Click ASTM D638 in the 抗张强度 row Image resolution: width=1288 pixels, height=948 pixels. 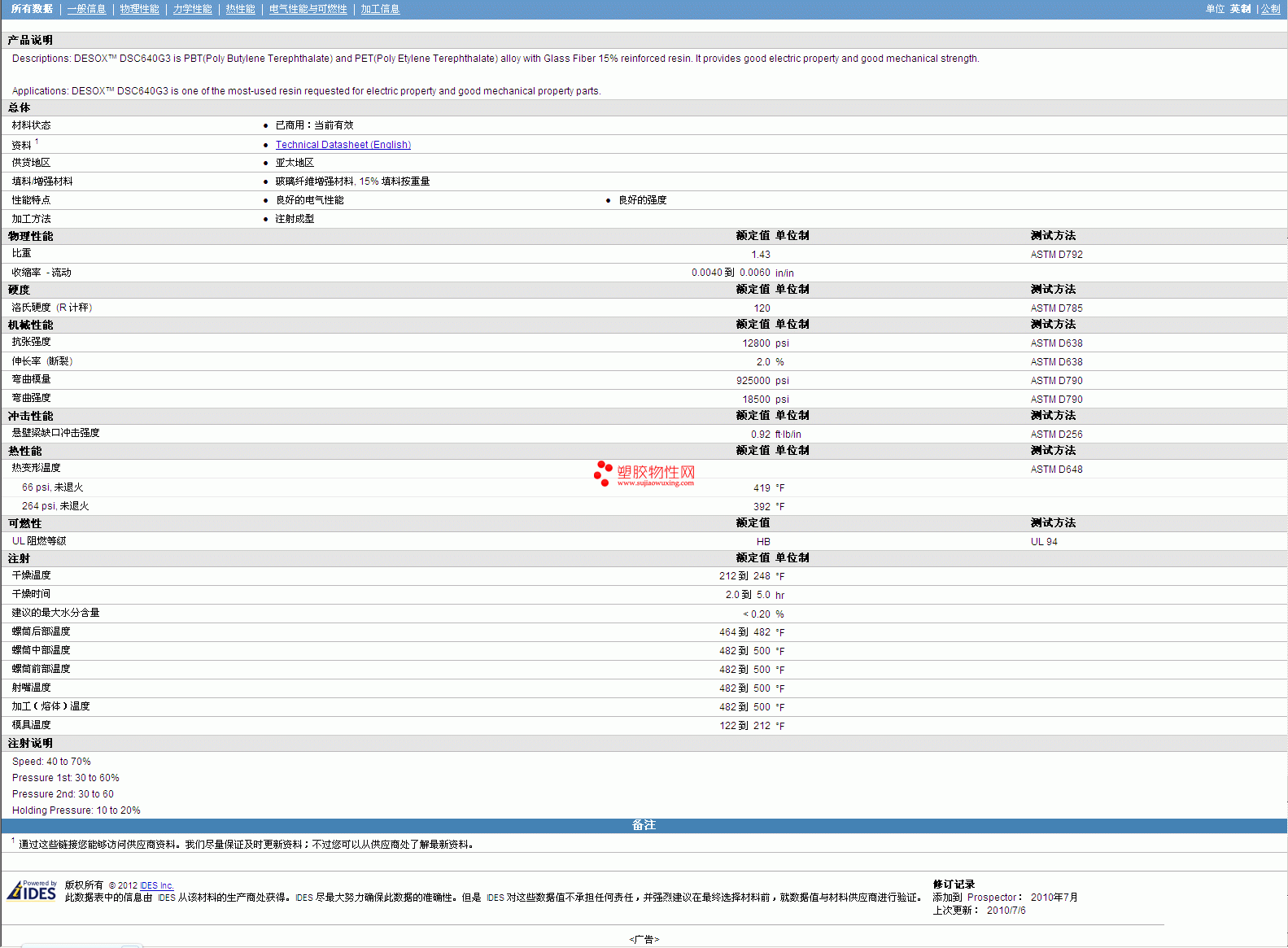[x=1056, y=343]
